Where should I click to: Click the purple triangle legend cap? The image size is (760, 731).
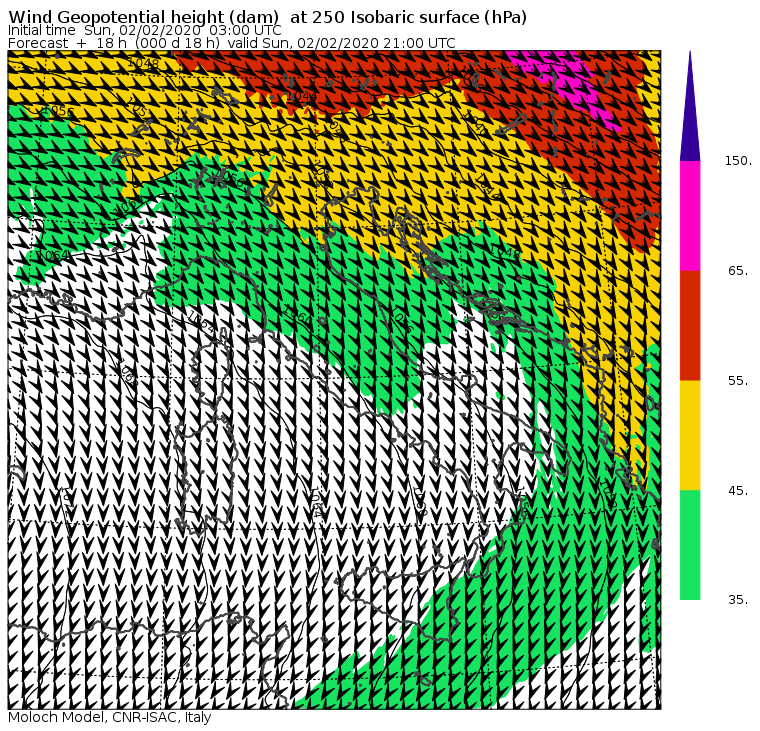(x=690, y=106)
